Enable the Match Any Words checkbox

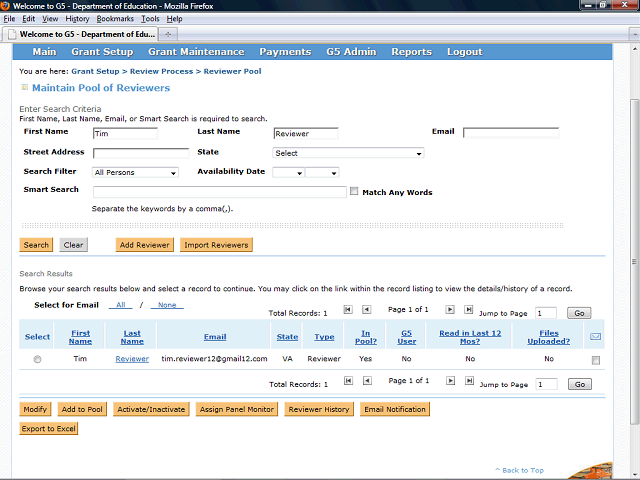pyautogui.click(x=354, y=191)
